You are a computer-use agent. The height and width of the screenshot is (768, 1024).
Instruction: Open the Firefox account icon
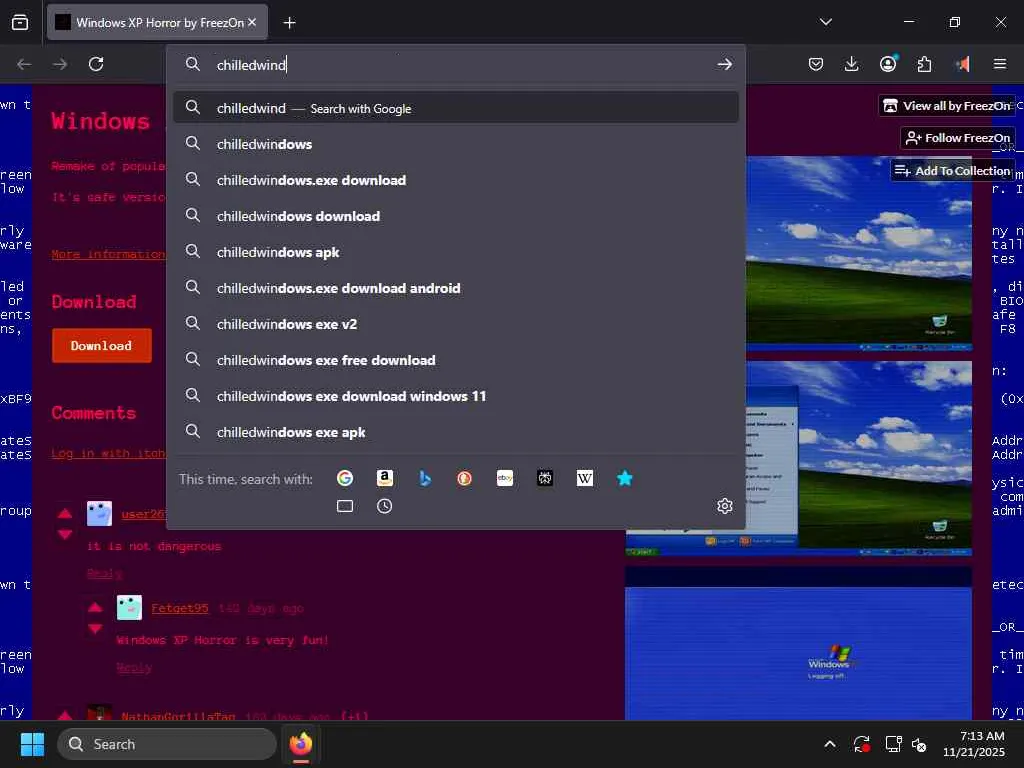[888, 63]
